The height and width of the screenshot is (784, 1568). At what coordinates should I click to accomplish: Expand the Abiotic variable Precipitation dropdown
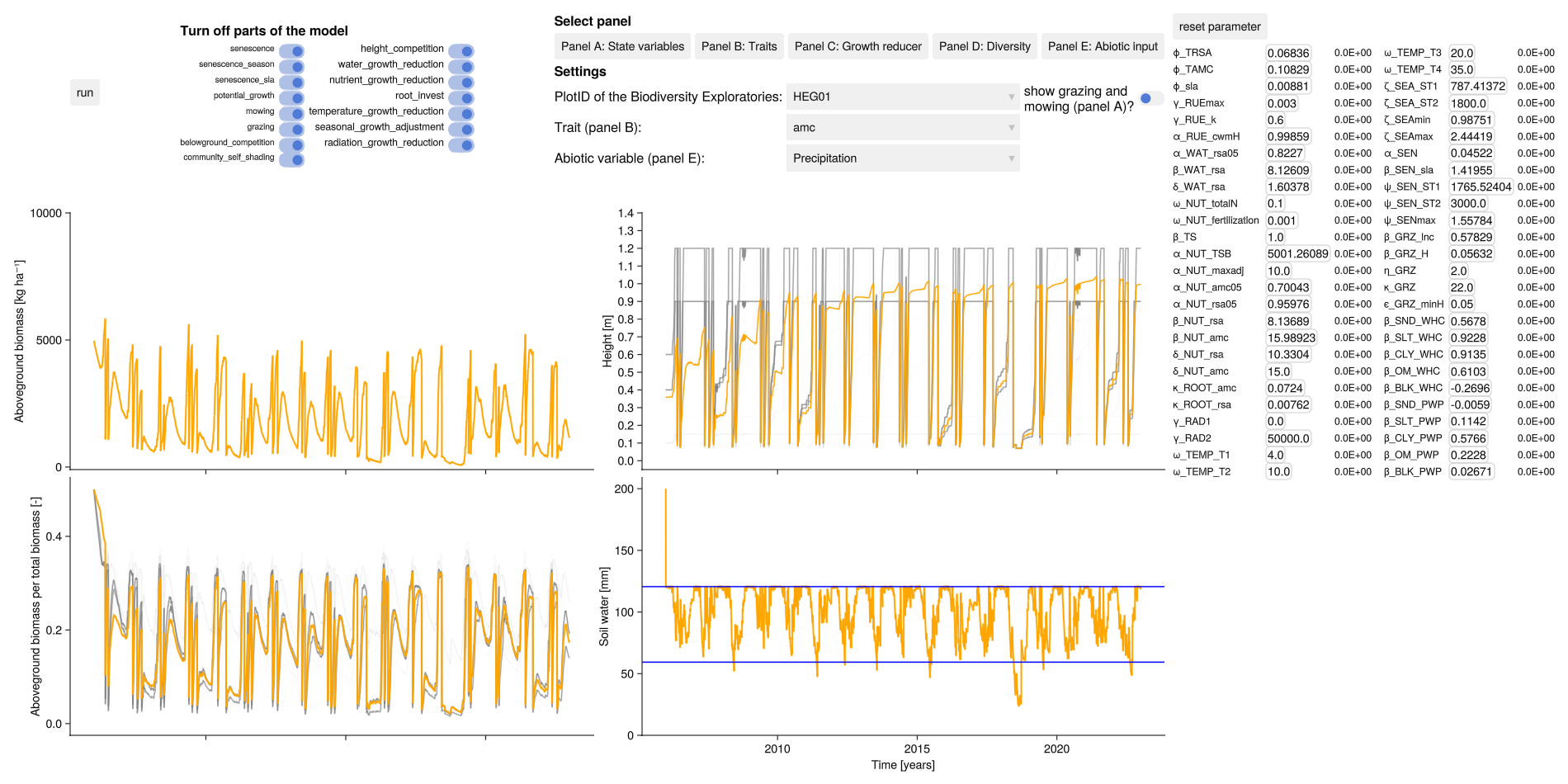point(902,158)
